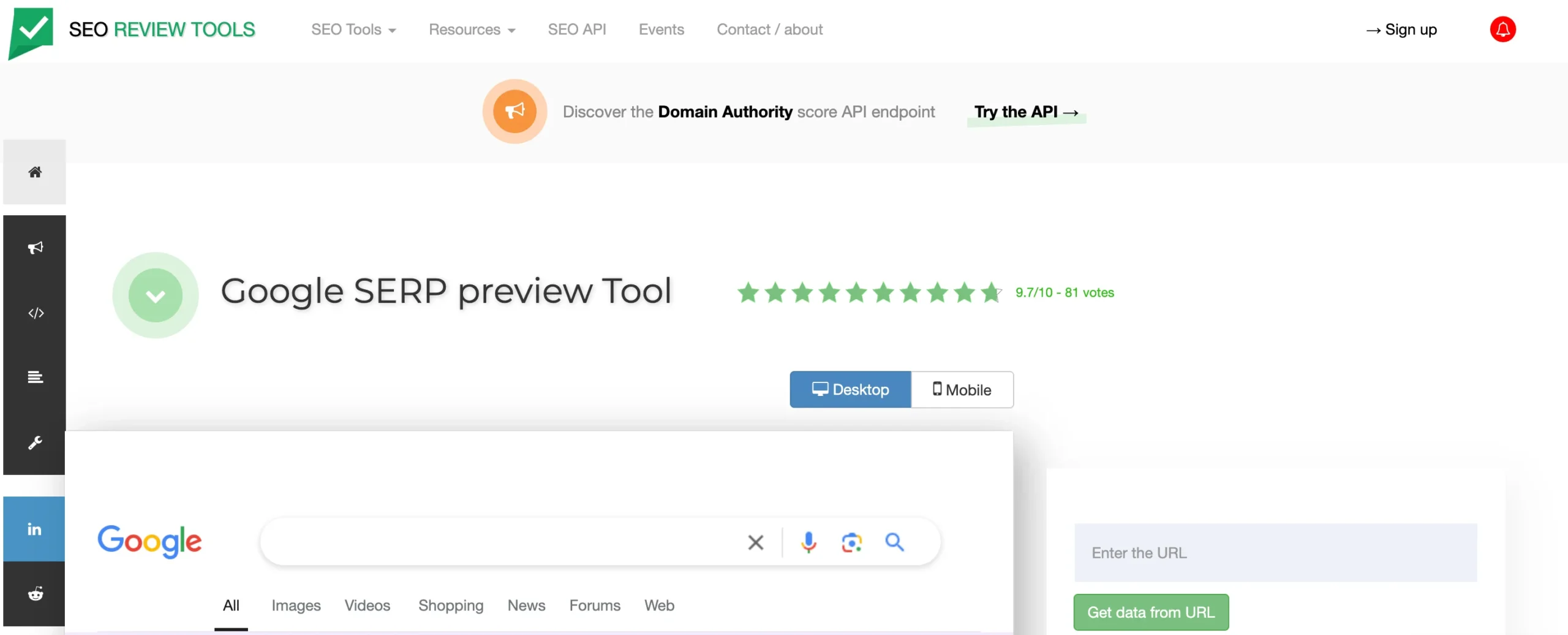Viewport: 1568px width, 635px height.
Task: Select the Videos search tab
Action: point(367,606)
